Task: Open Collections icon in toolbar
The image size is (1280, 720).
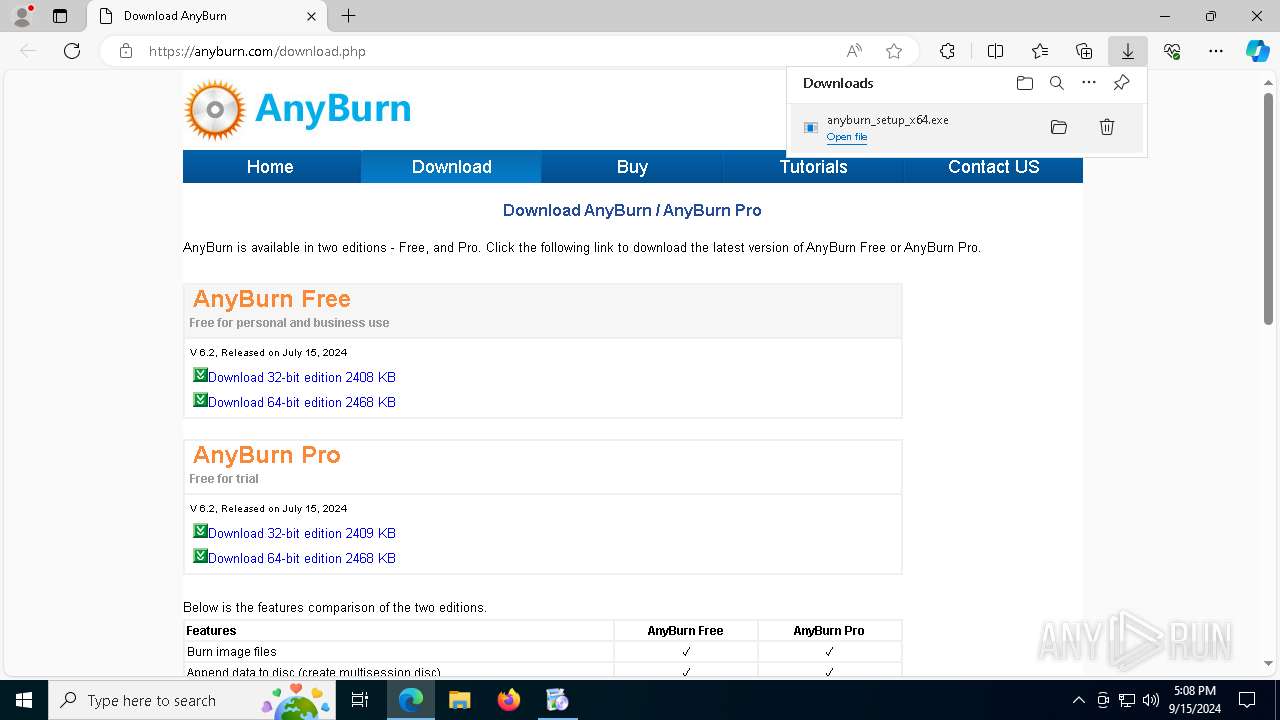Action: (1084, 51)
